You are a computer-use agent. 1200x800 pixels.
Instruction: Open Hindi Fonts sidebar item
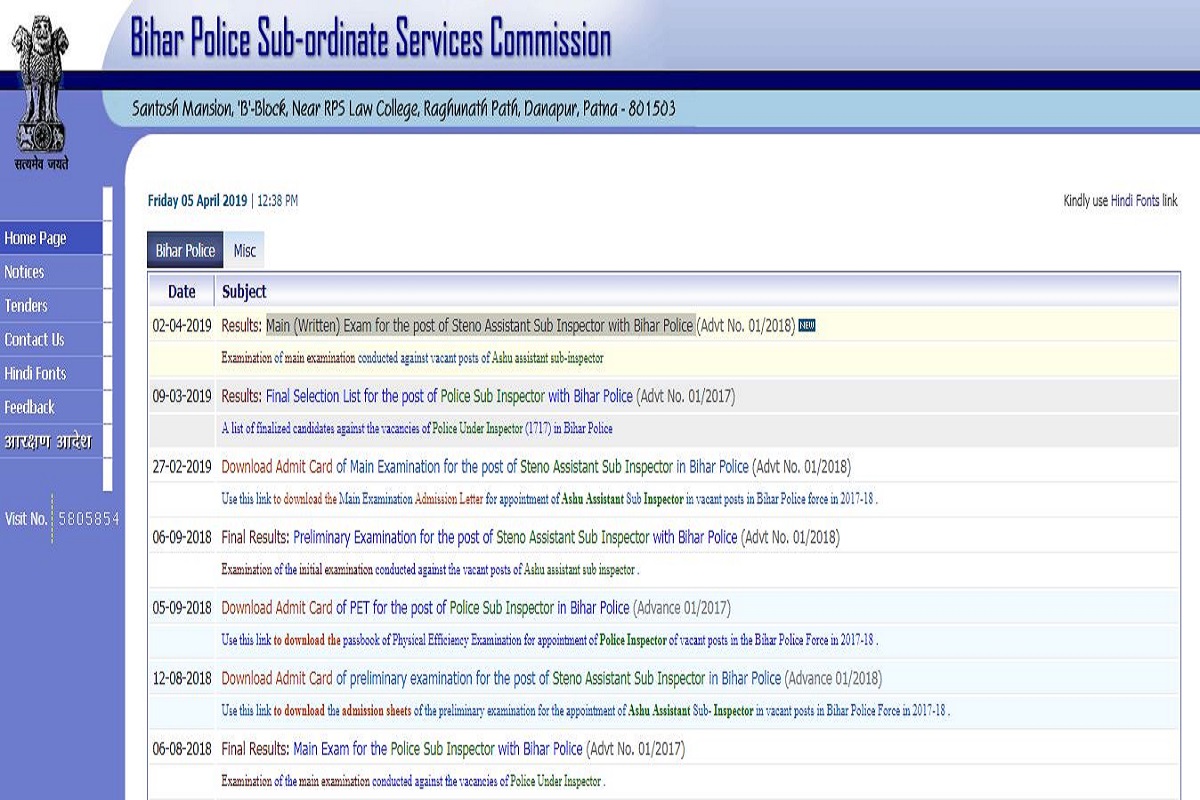tap(51, 374)
